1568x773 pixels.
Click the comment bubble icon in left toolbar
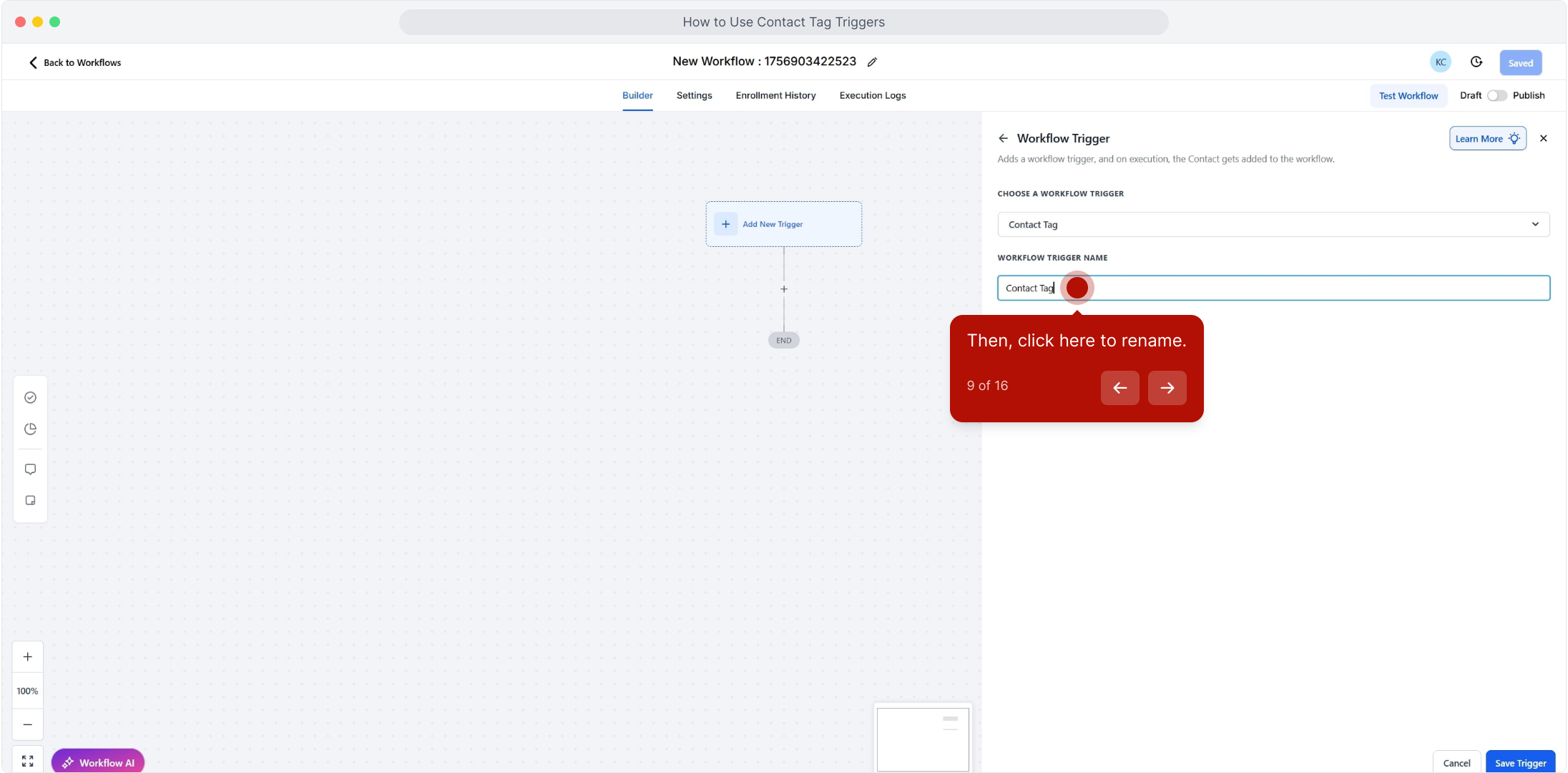tap(30, 469)
